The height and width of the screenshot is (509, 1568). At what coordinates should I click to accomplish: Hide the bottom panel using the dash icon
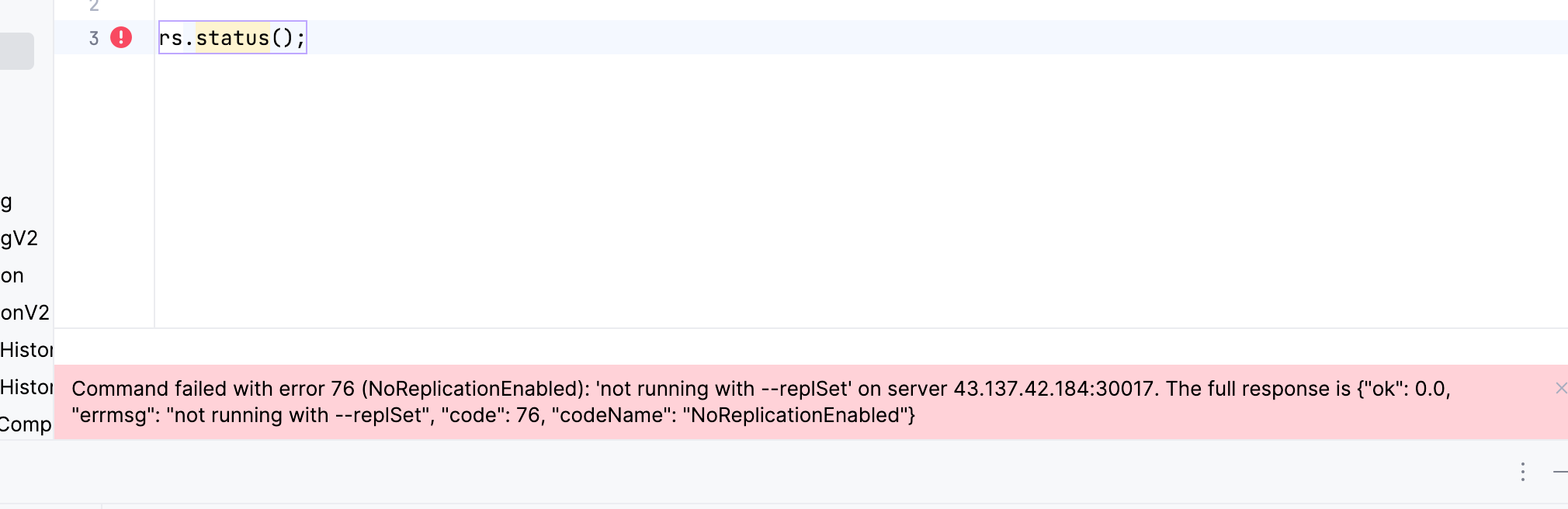coord(1559,472)
